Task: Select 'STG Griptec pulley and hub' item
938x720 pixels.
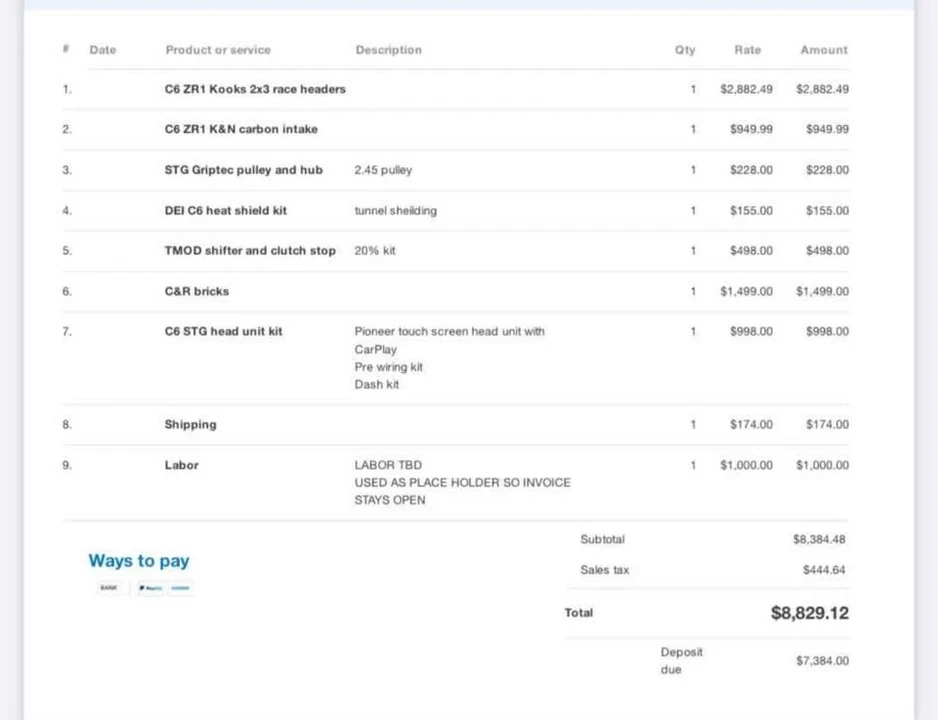Action: (243, 170)
